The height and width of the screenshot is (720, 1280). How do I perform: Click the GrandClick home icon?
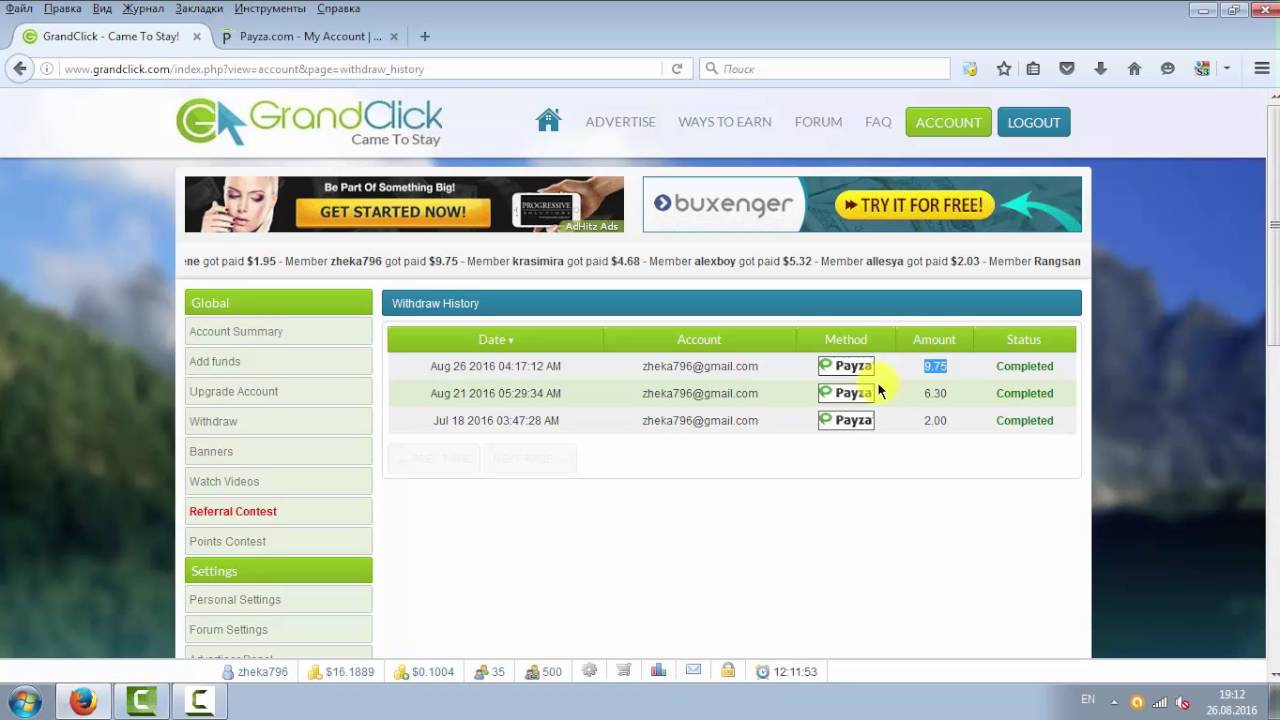(548, 121)
